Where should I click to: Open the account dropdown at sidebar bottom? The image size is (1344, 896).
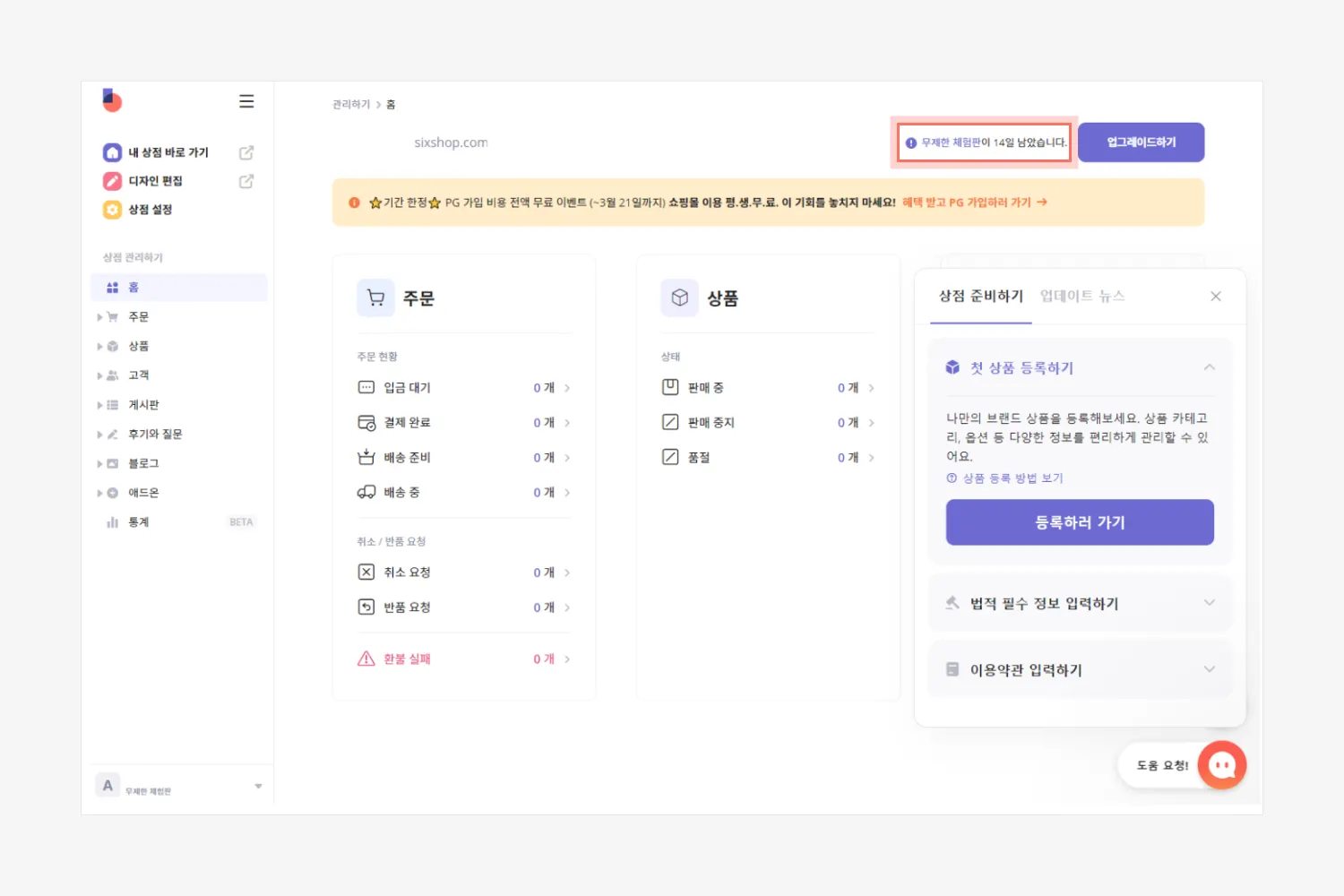point(258,786)
